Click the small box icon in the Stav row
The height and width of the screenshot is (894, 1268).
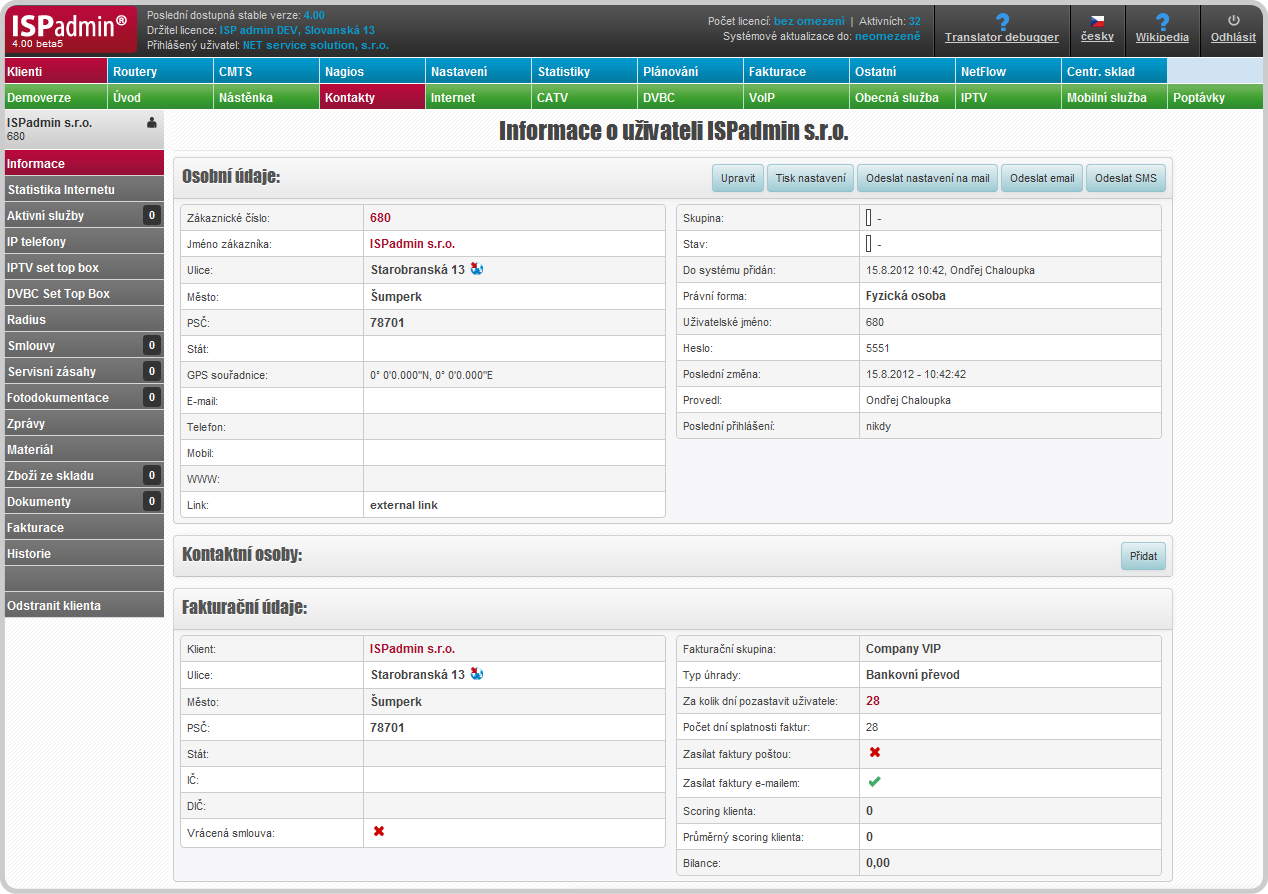869,243
